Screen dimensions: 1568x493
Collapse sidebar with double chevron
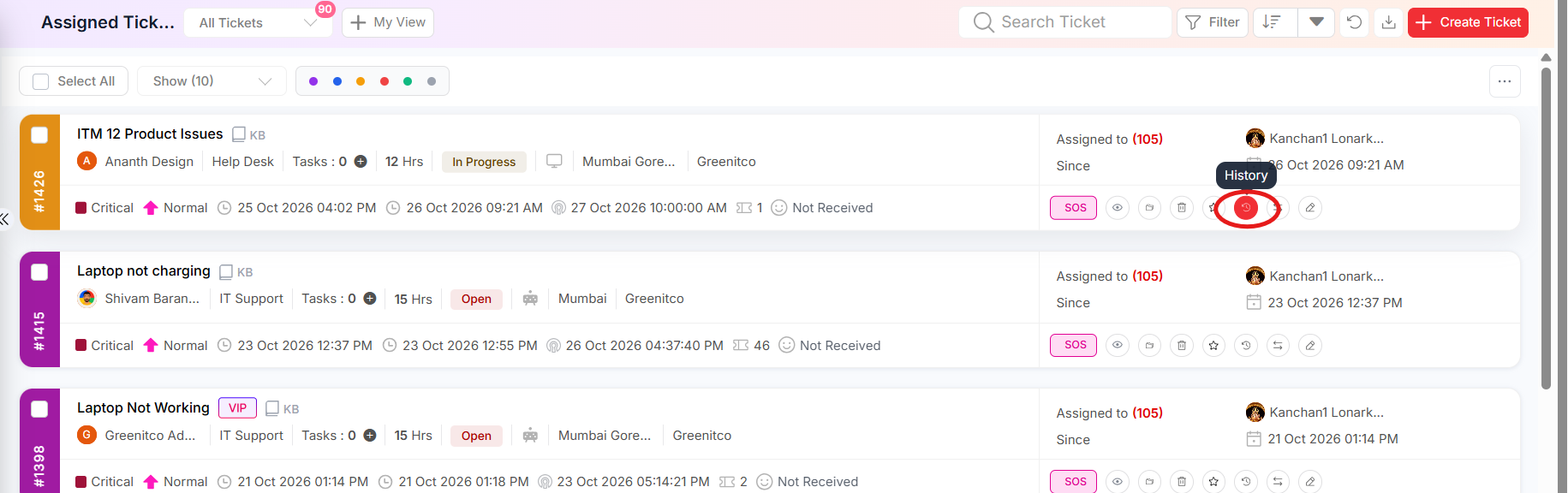tap(5, 219)
